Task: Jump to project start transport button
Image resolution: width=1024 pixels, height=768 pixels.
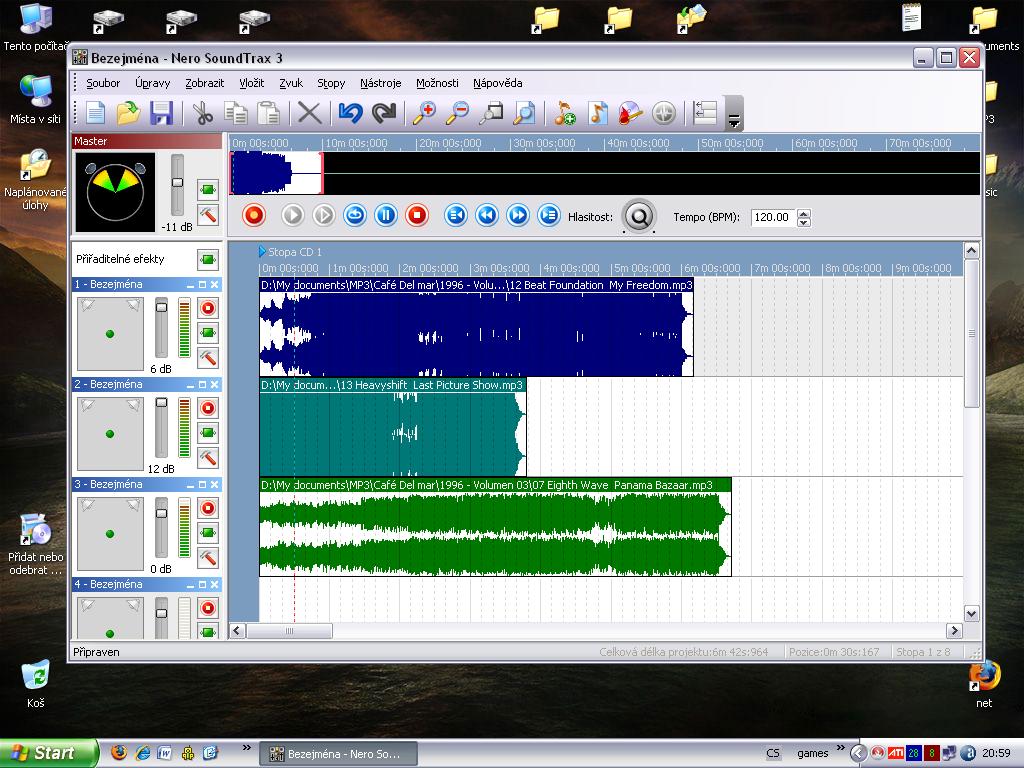Action: point(456,215)
